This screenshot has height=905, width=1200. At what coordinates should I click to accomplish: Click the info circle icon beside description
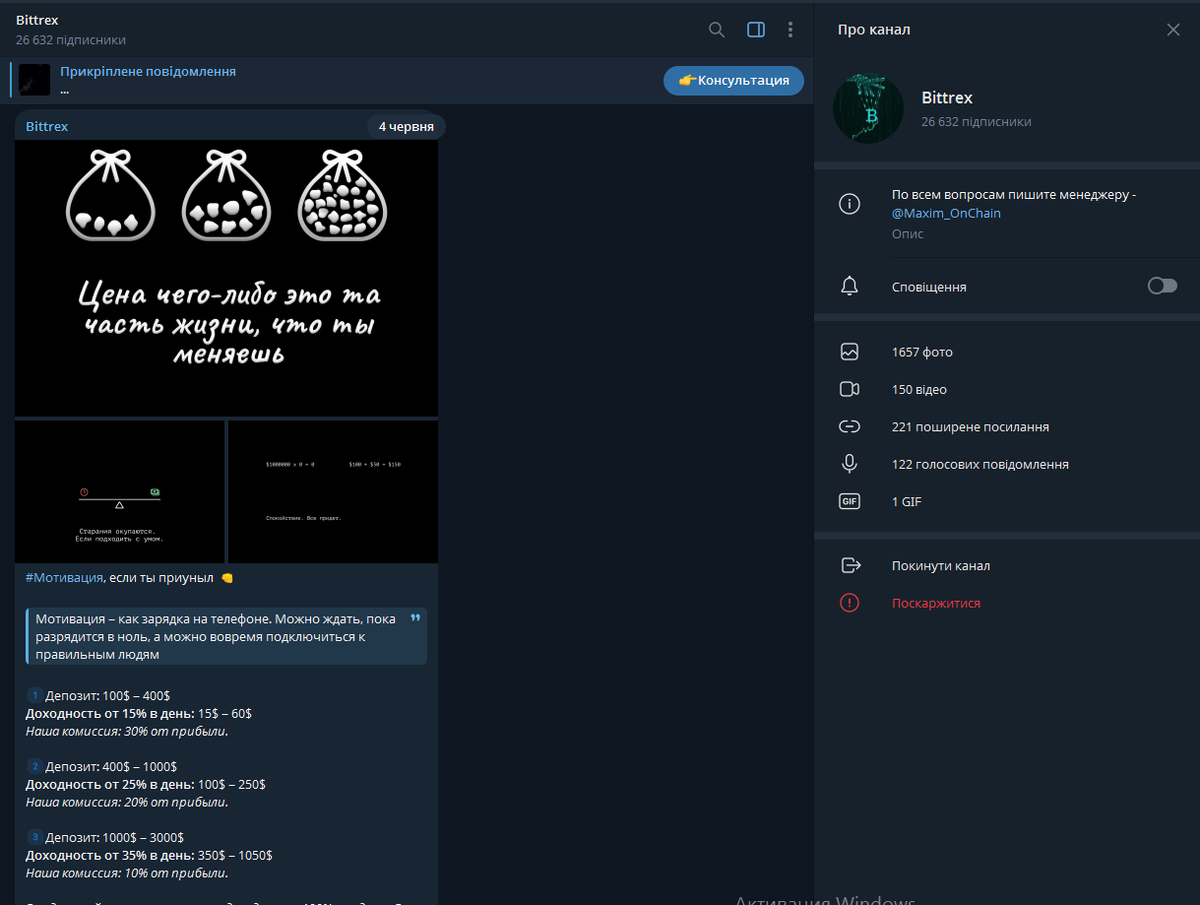849,204
